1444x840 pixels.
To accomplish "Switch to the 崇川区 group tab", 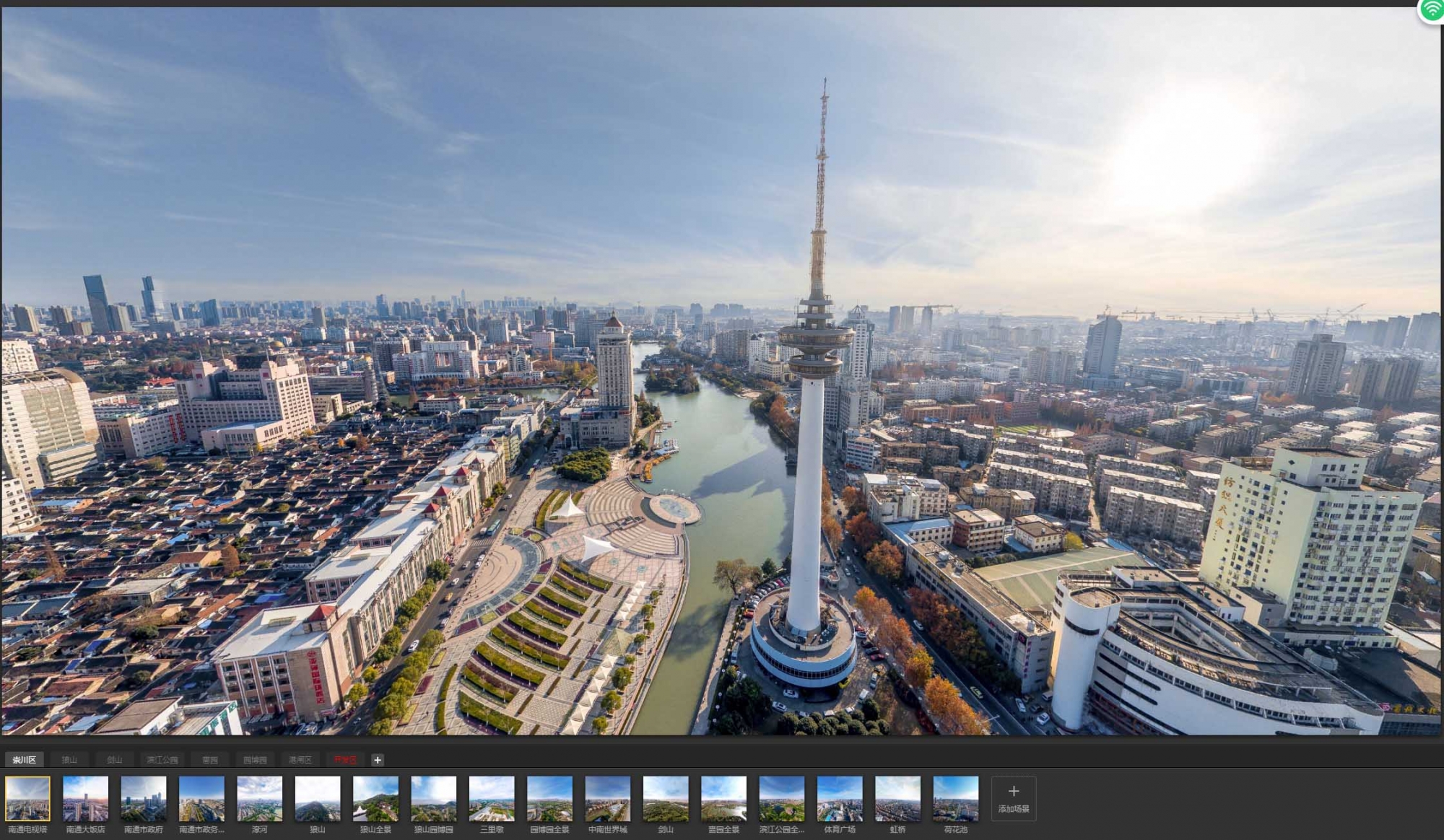I will 25,760.
